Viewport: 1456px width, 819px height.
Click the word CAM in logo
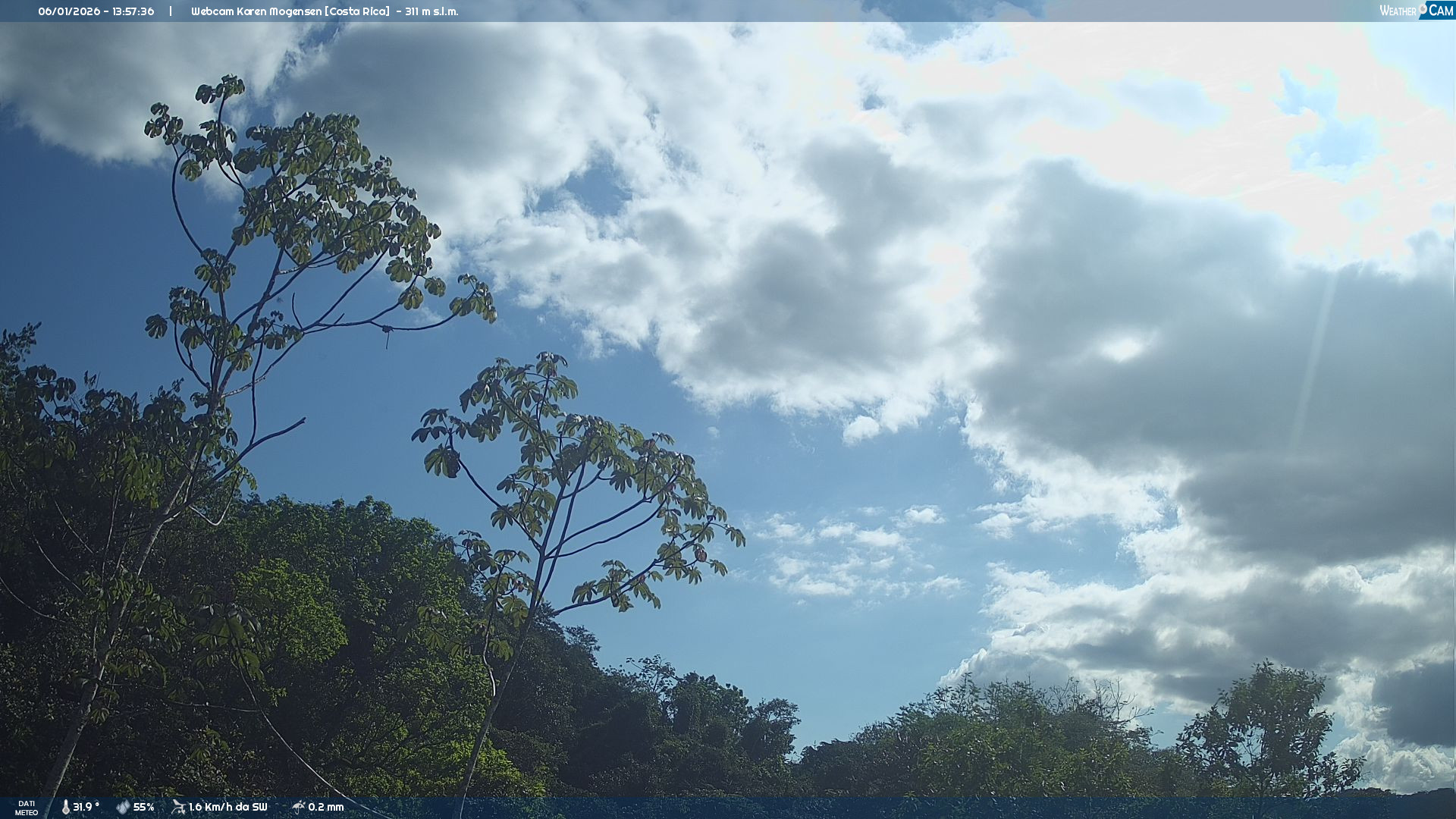(x=1441, y=11)
